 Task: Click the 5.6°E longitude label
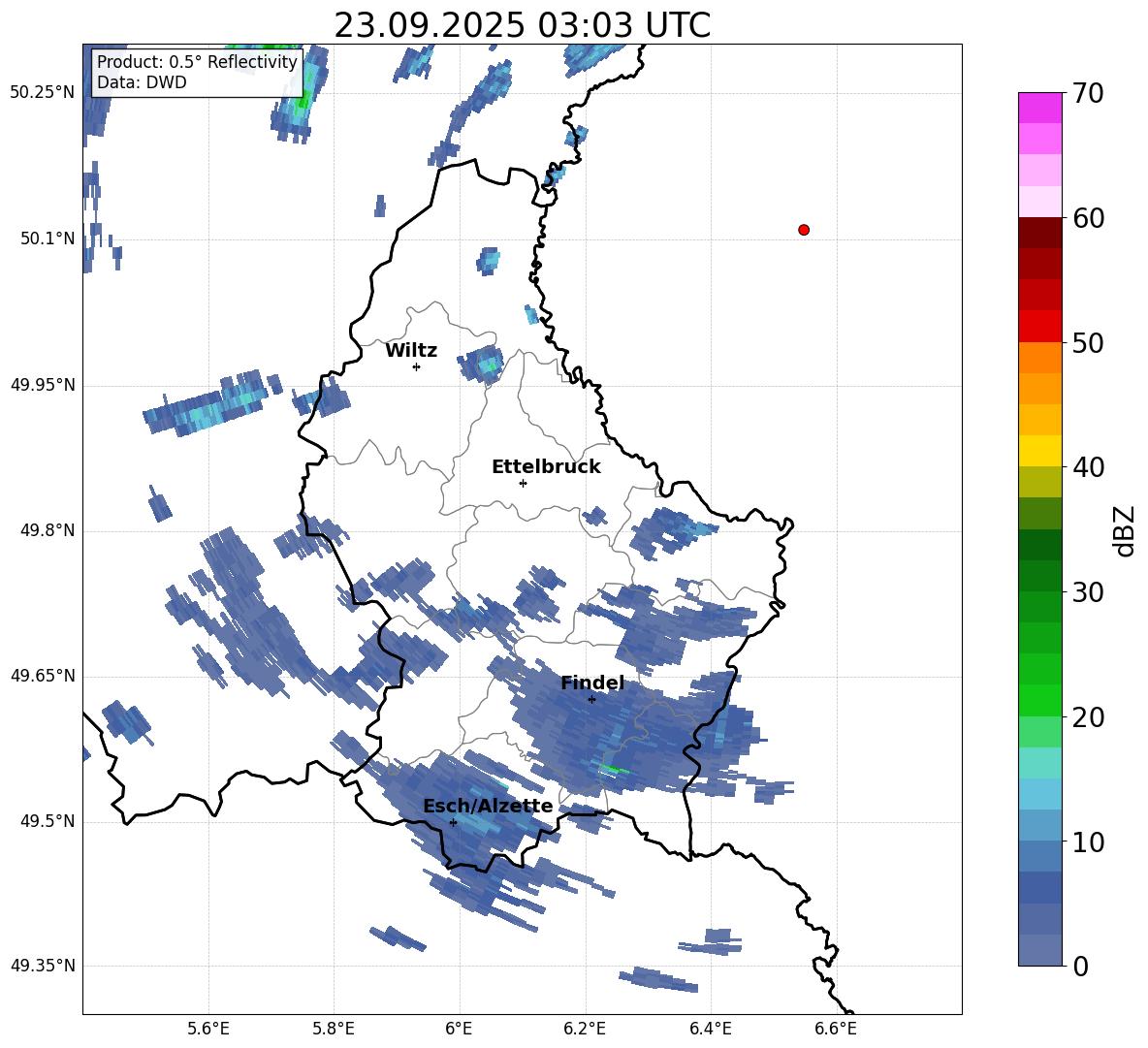tap(208, 1029)
